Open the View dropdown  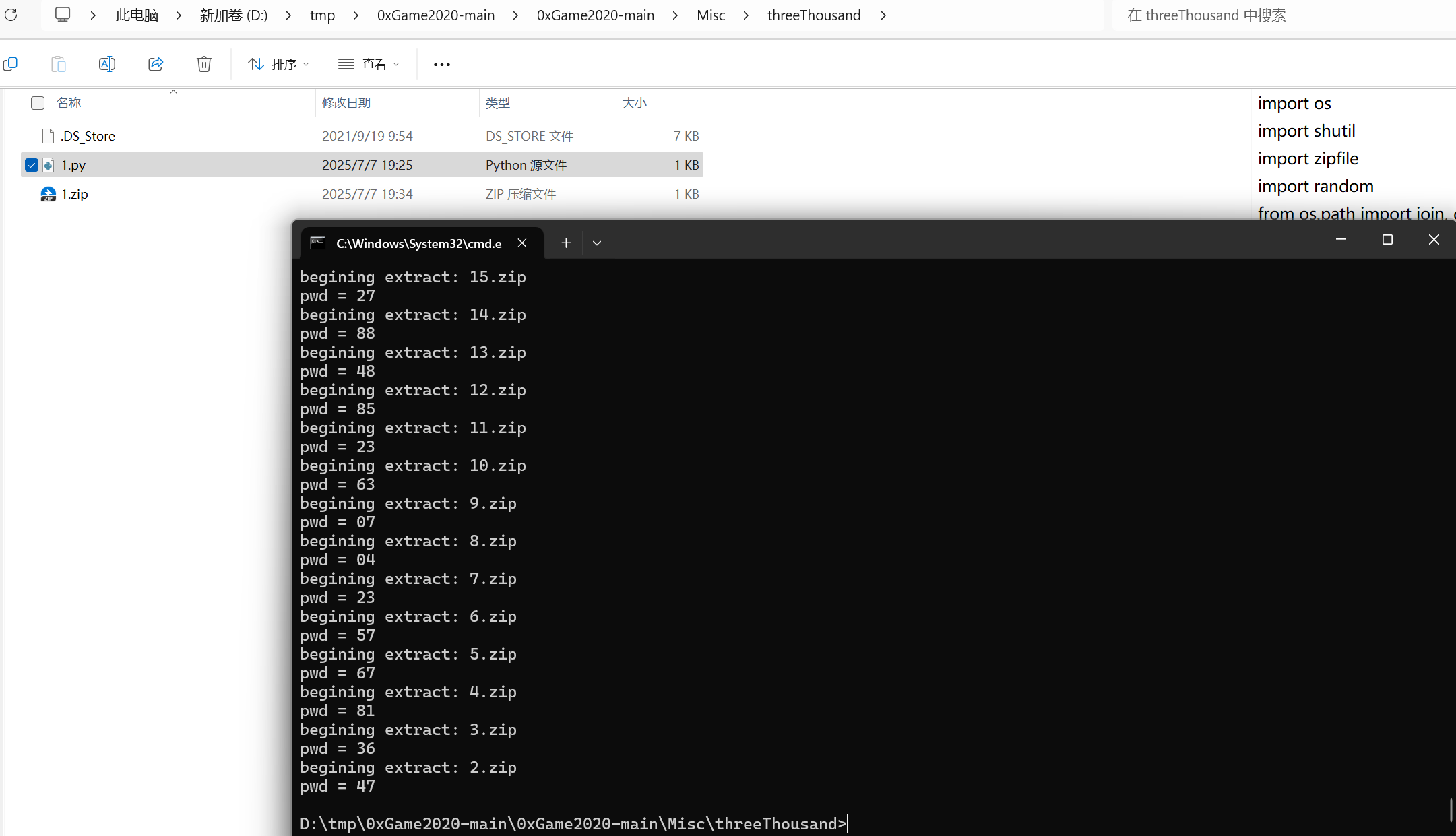click(369, 64)
